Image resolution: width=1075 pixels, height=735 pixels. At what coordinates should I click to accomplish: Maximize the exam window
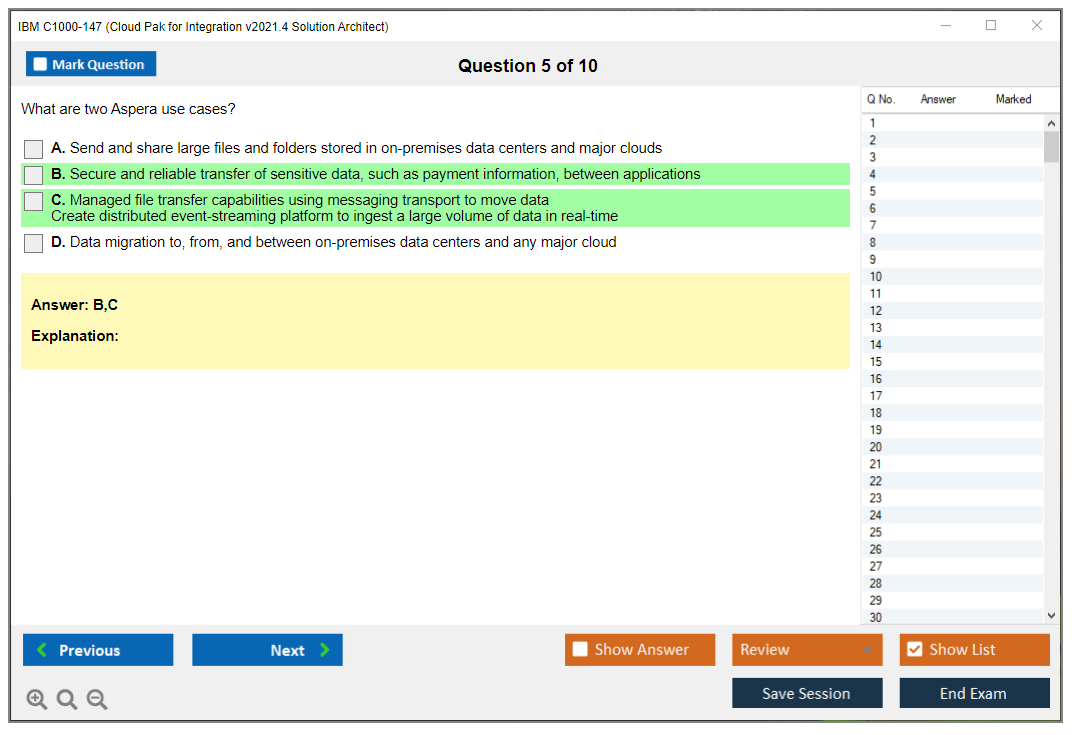991,26
